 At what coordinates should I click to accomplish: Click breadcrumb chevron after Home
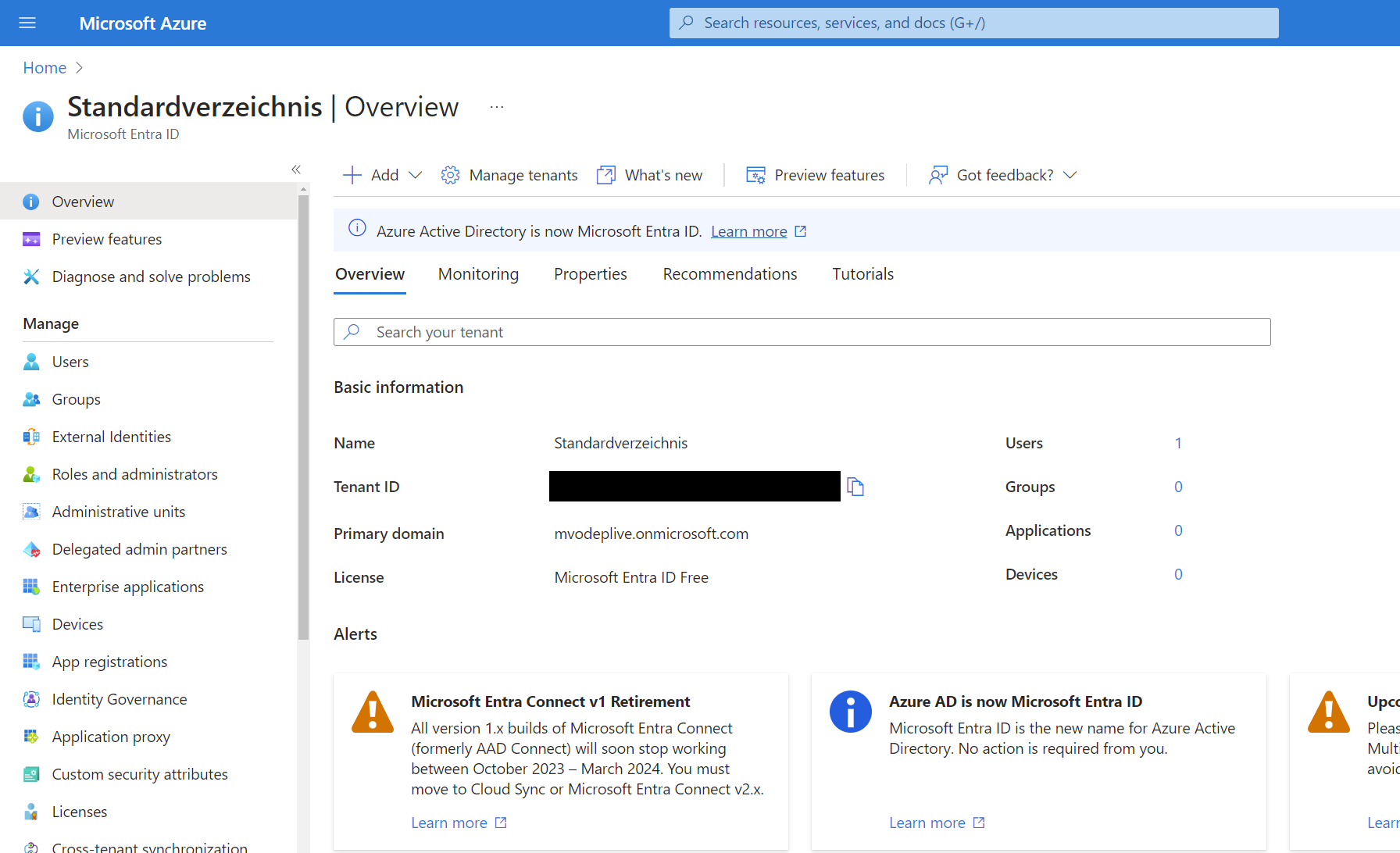(x=79, y=68)
